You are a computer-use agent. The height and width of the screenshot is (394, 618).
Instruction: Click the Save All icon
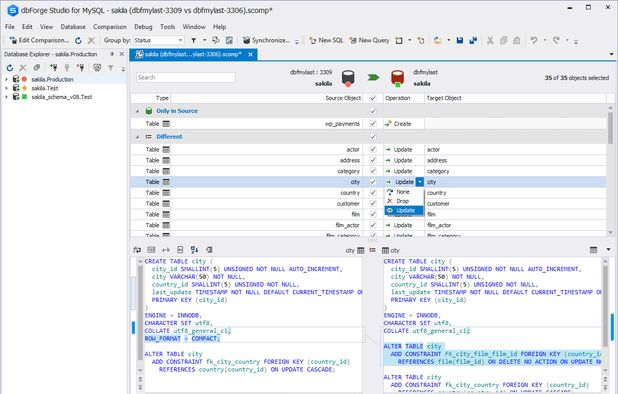point(473,40)
